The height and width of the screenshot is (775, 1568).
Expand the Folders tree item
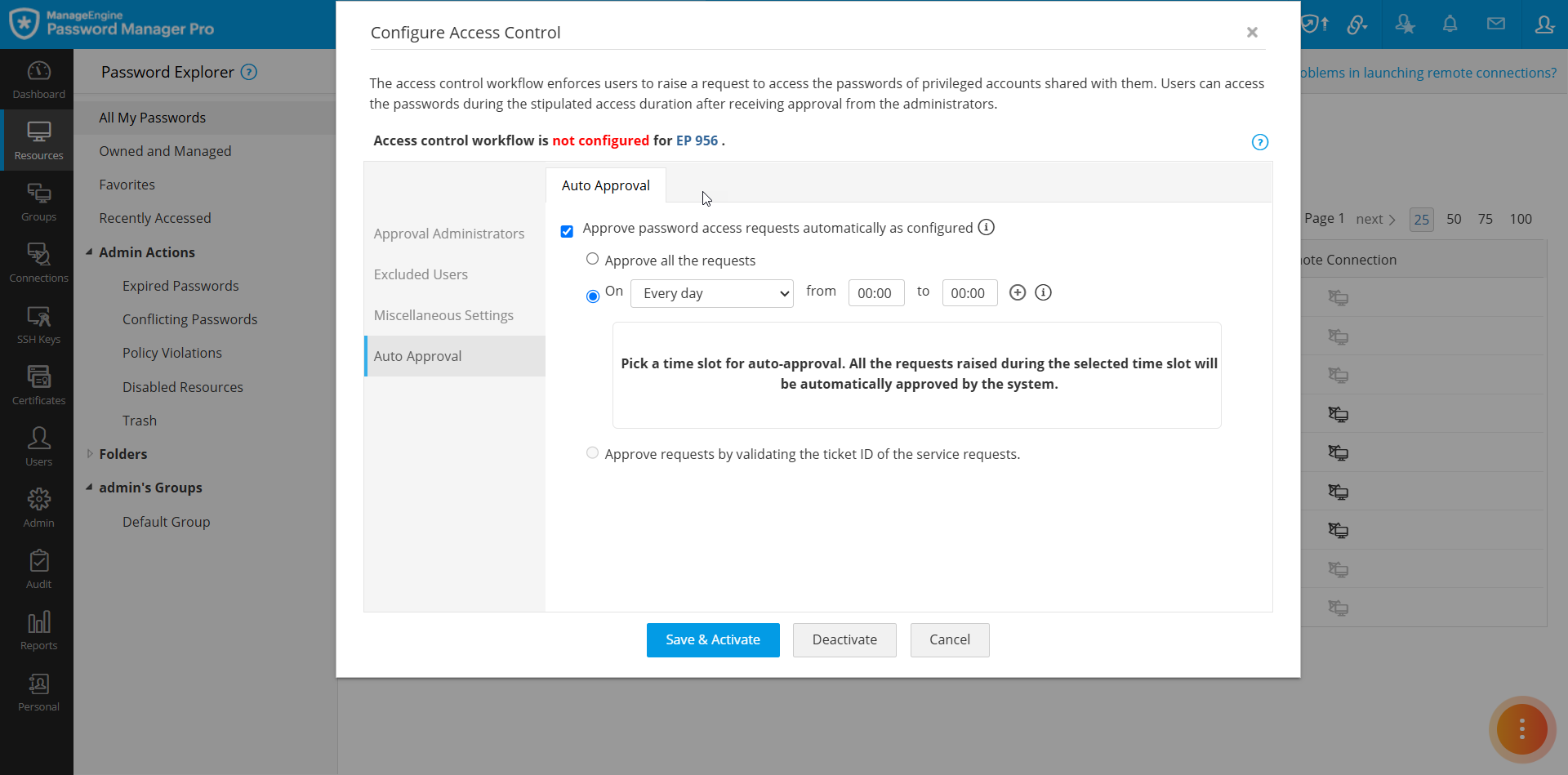90,454
